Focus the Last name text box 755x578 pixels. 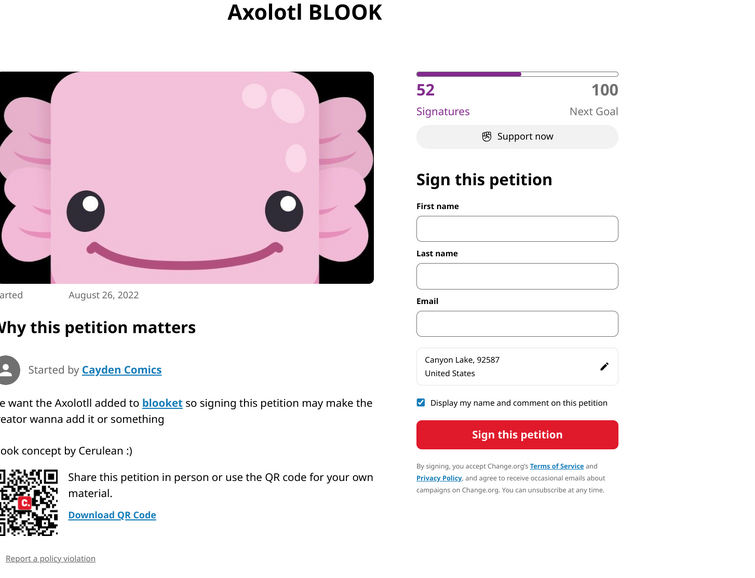tap(517, 276)
